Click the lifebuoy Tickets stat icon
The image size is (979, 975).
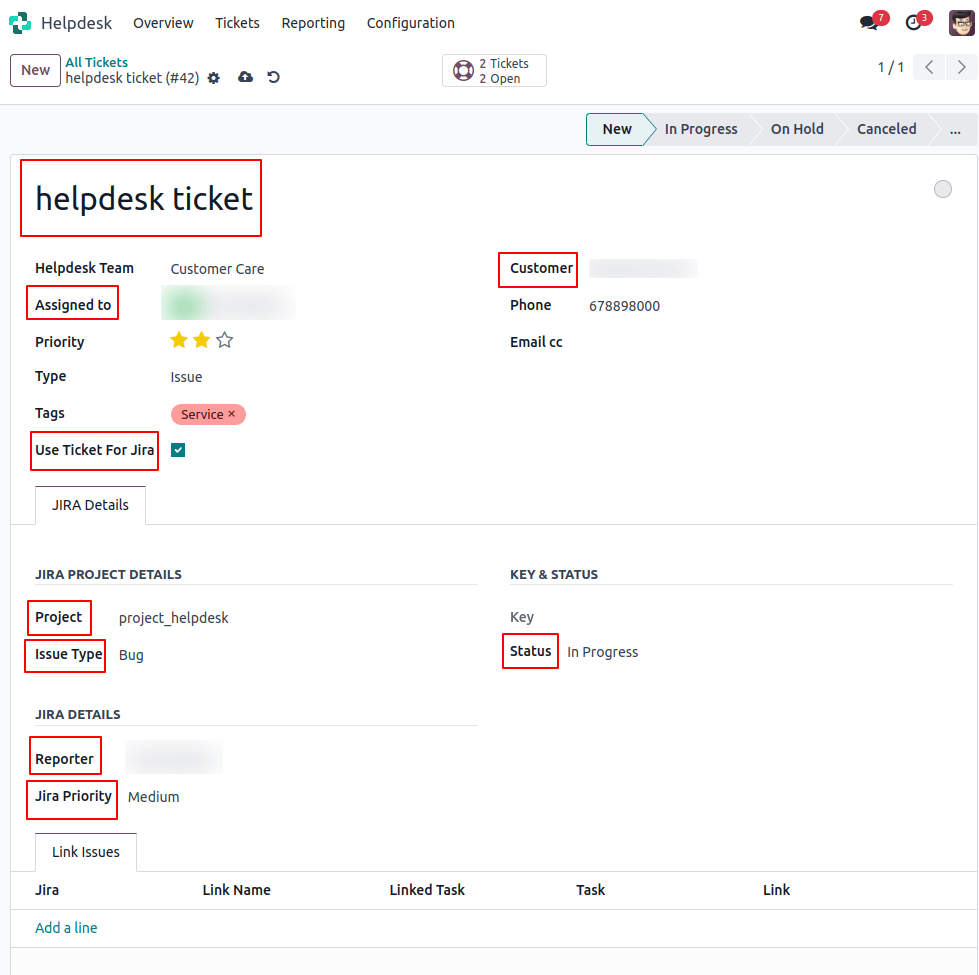[x=463, y=71]
